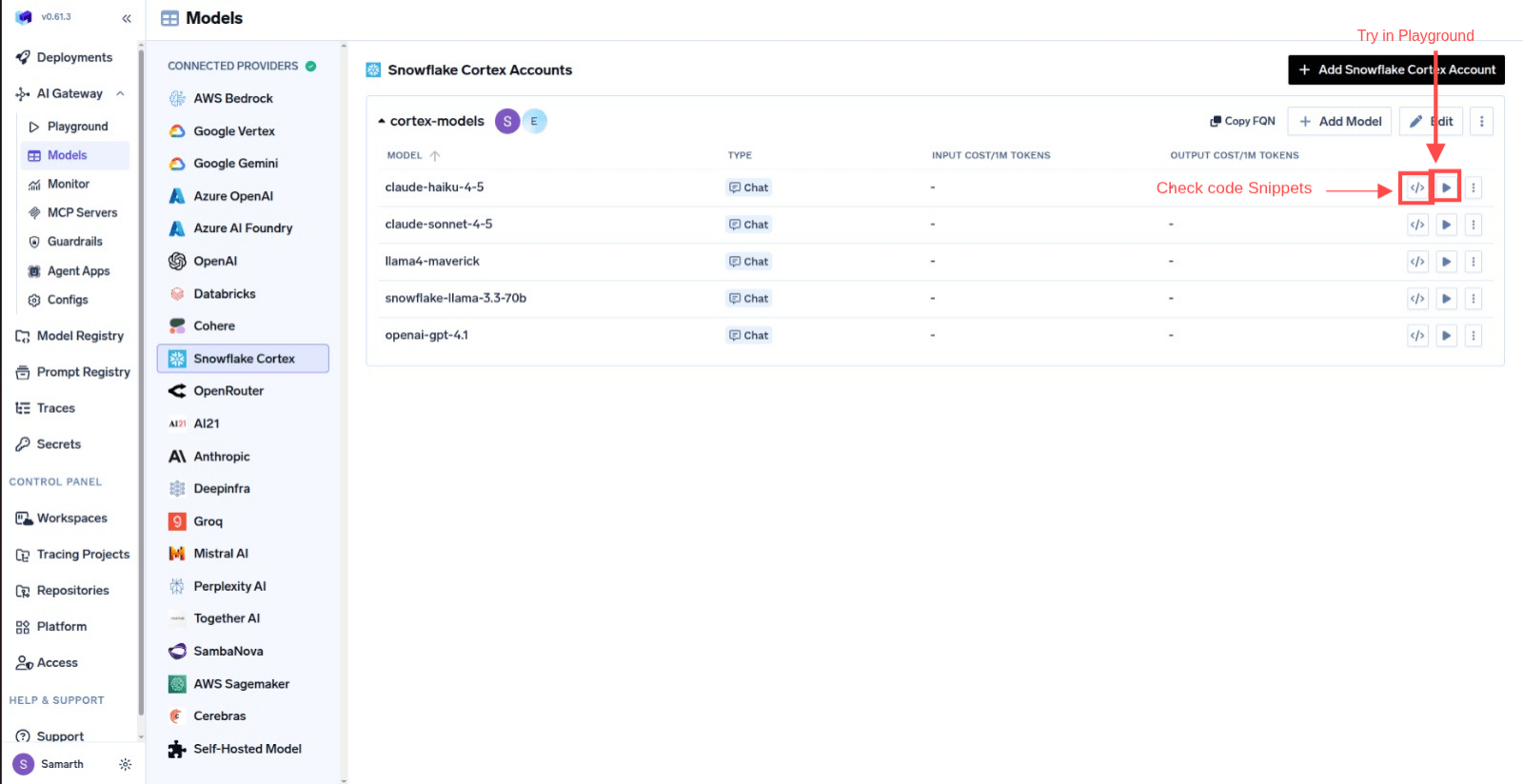Open cortex-models account kebab menu

pos(1481,121)
